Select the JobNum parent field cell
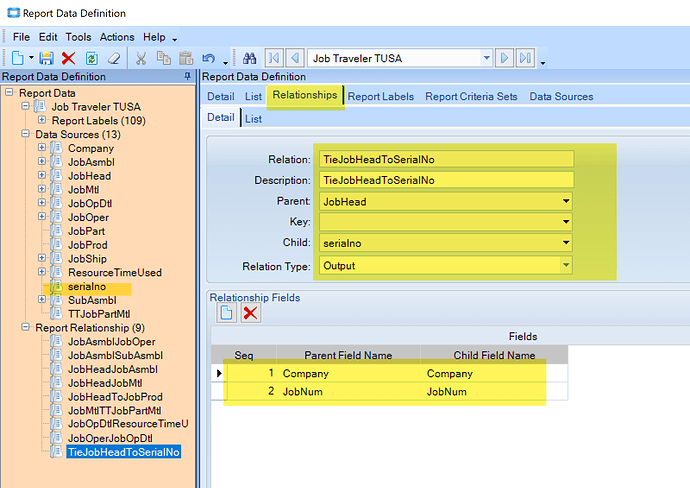 coord(350,392)
